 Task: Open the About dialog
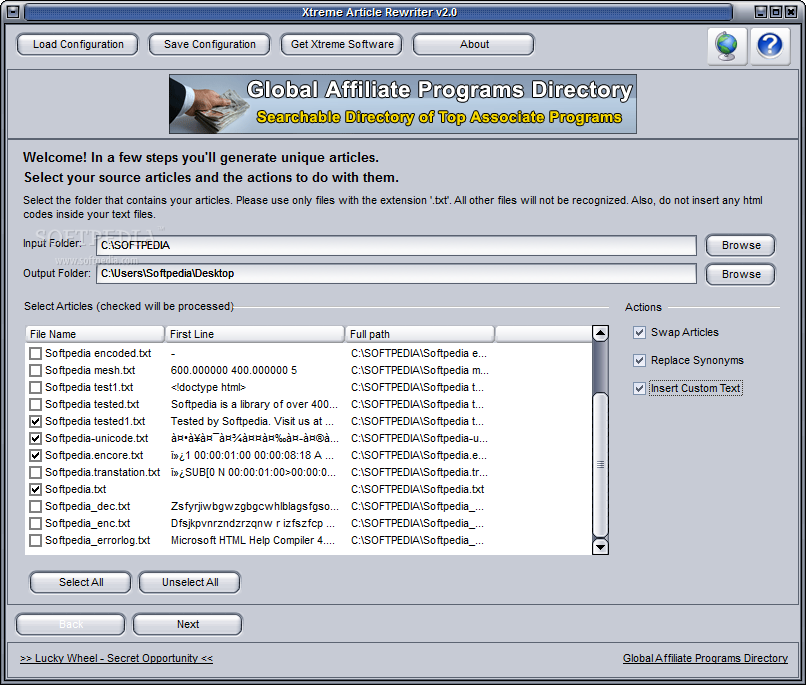[474, 44]
